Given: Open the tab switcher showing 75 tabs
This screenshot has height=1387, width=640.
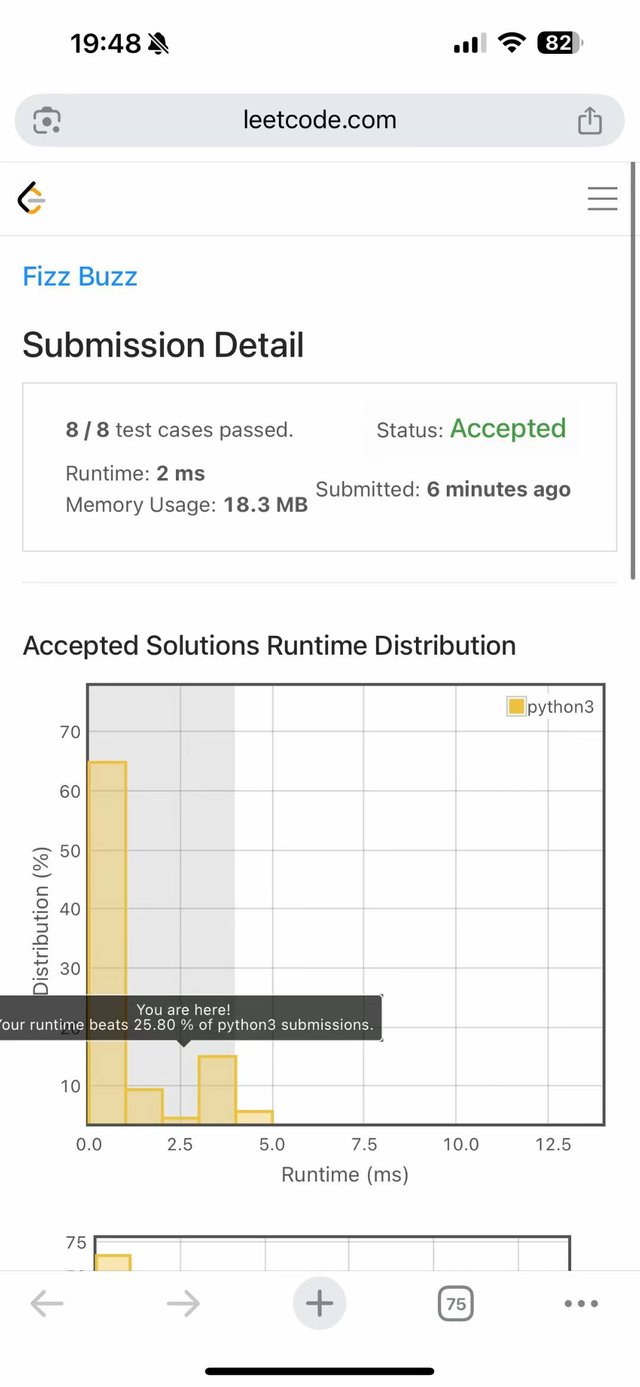Looking at the screenshot, I should click(455, 1303).
